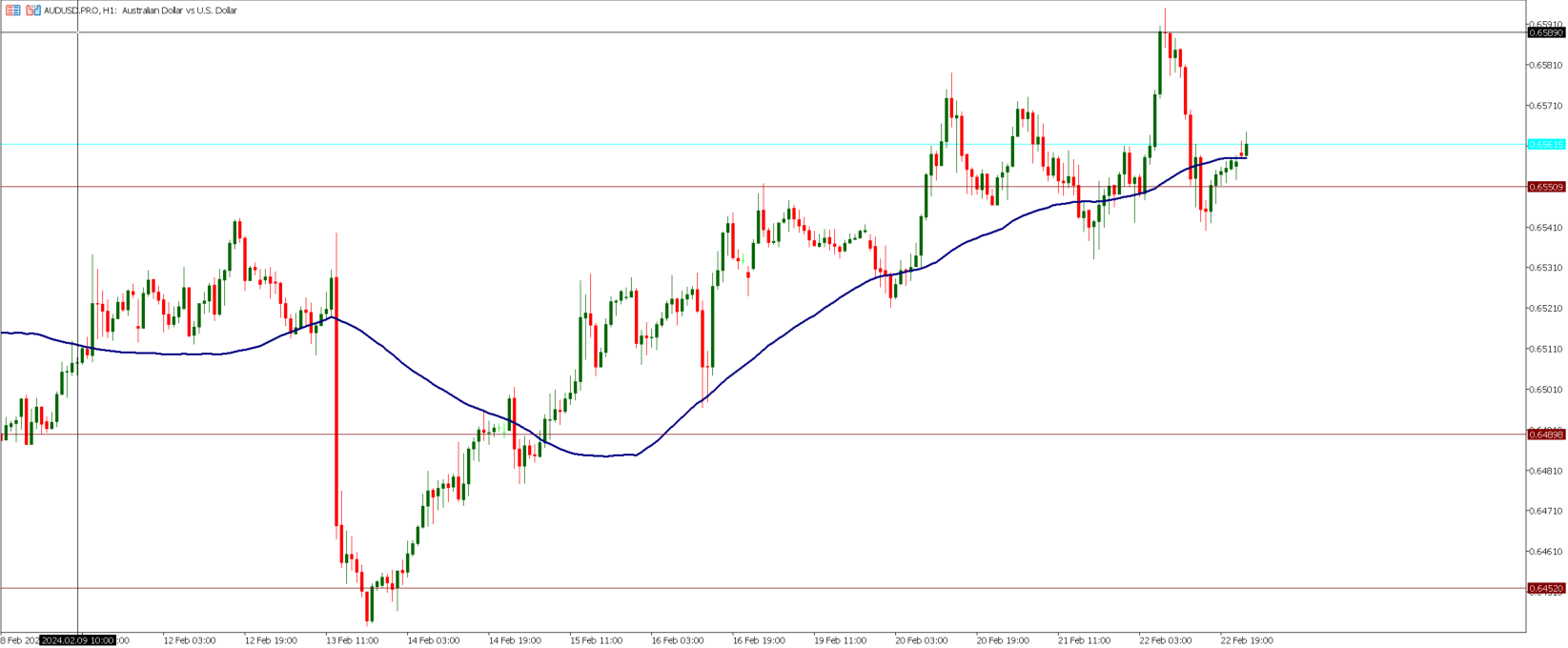The image size is (1568, 648).
Task: Click the 0.65410 price scale value
Action: [1546, 228]
